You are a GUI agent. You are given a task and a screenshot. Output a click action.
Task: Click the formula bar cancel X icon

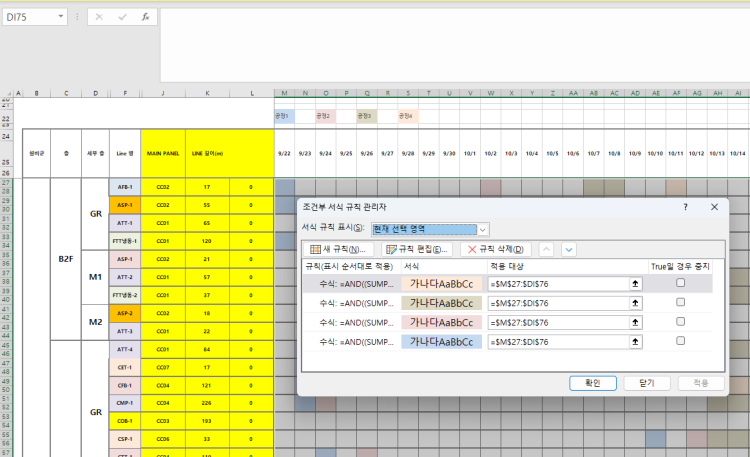[x=100, y=17]
